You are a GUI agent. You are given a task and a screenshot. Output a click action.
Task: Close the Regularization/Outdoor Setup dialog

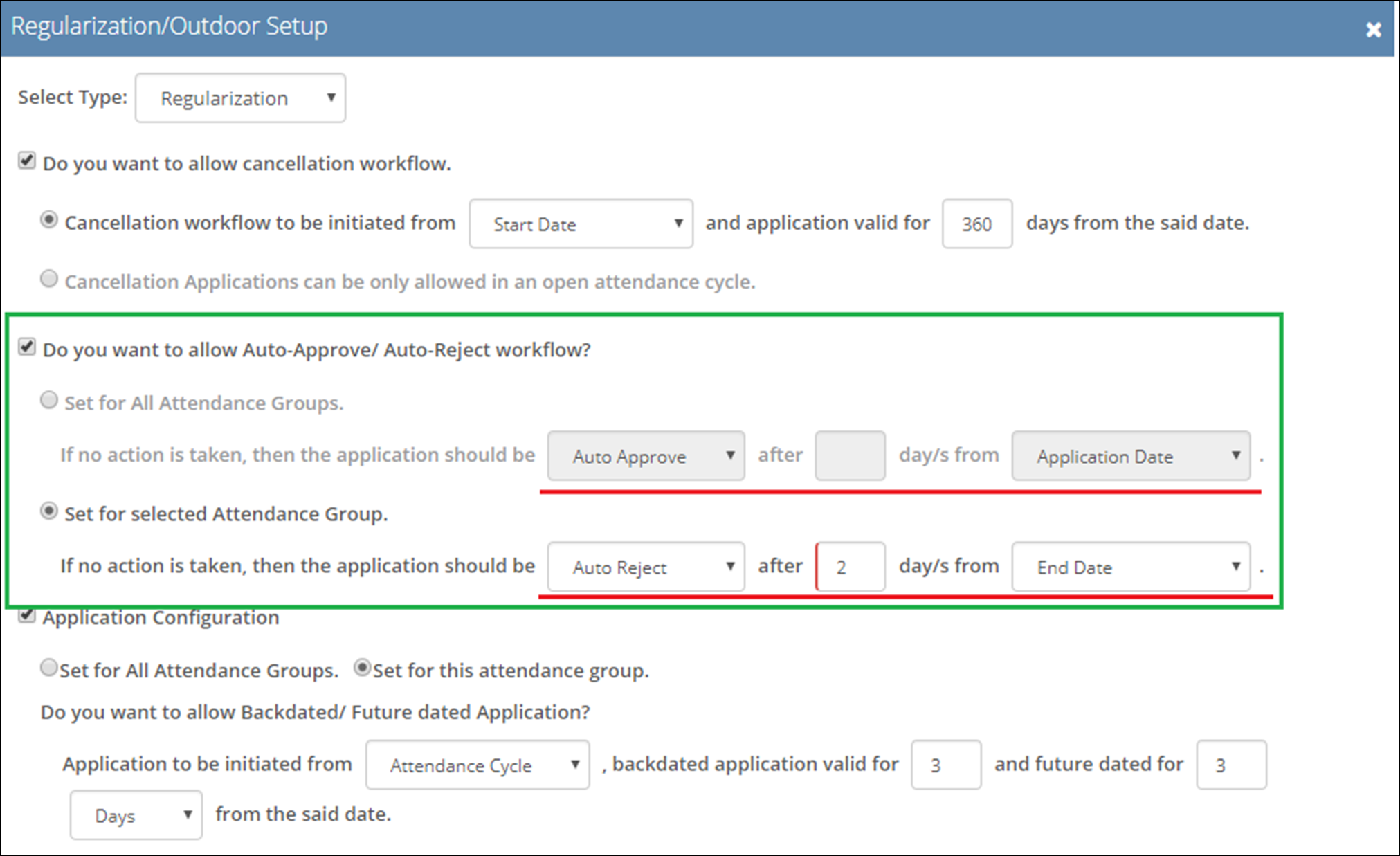(x=1373, y=30)
